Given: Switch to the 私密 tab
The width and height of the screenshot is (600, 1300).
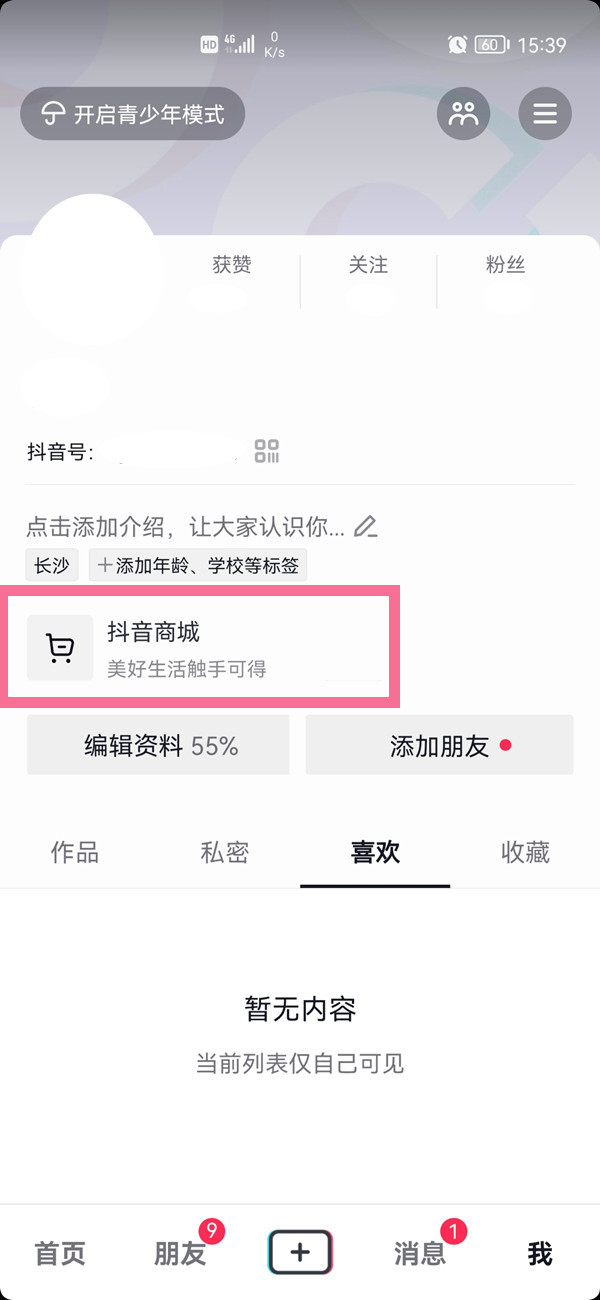Looking at the screenshot, I should click(224, 852).
